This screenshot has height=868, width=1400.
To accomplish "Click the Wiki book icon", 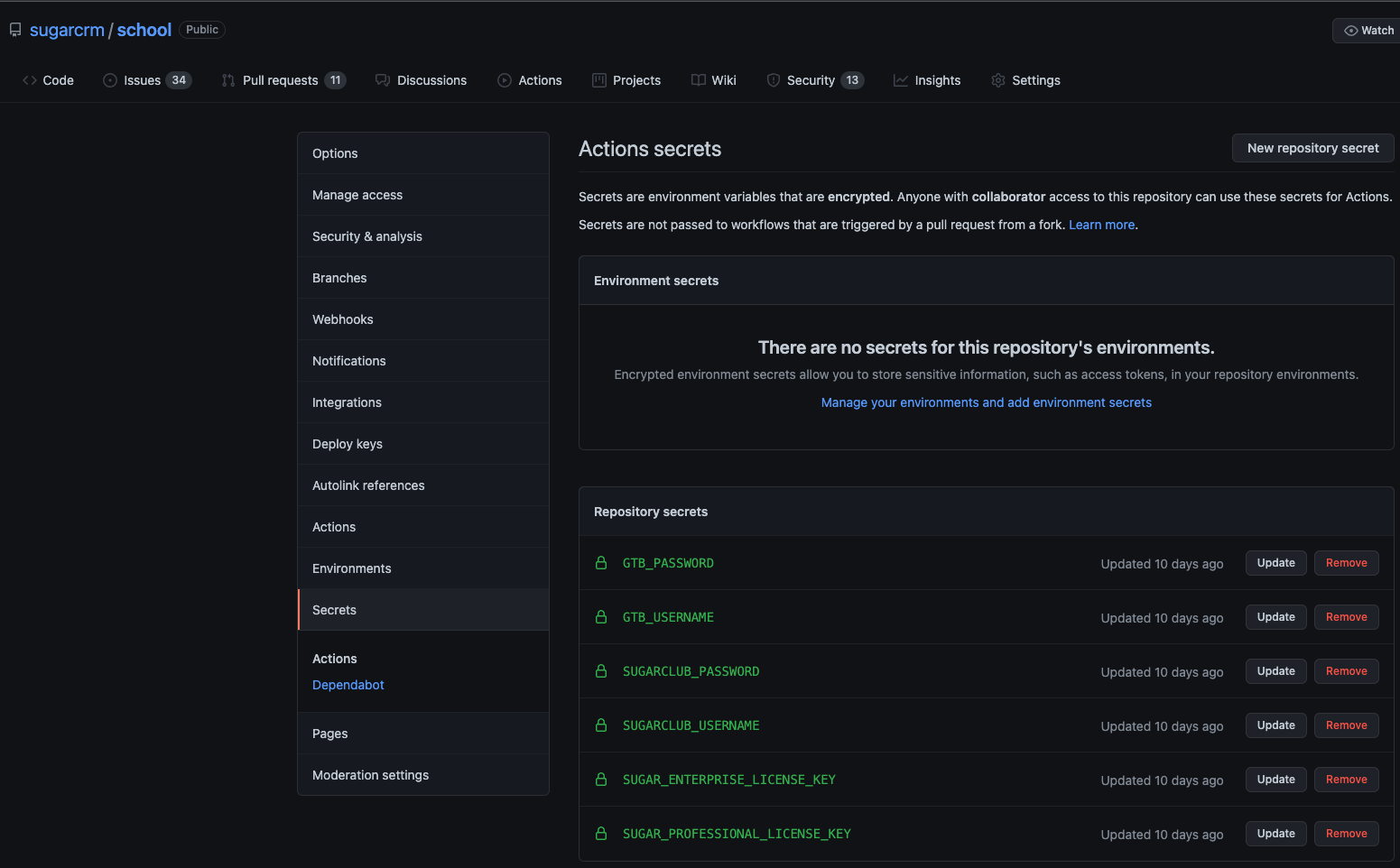I will point(699,80).
